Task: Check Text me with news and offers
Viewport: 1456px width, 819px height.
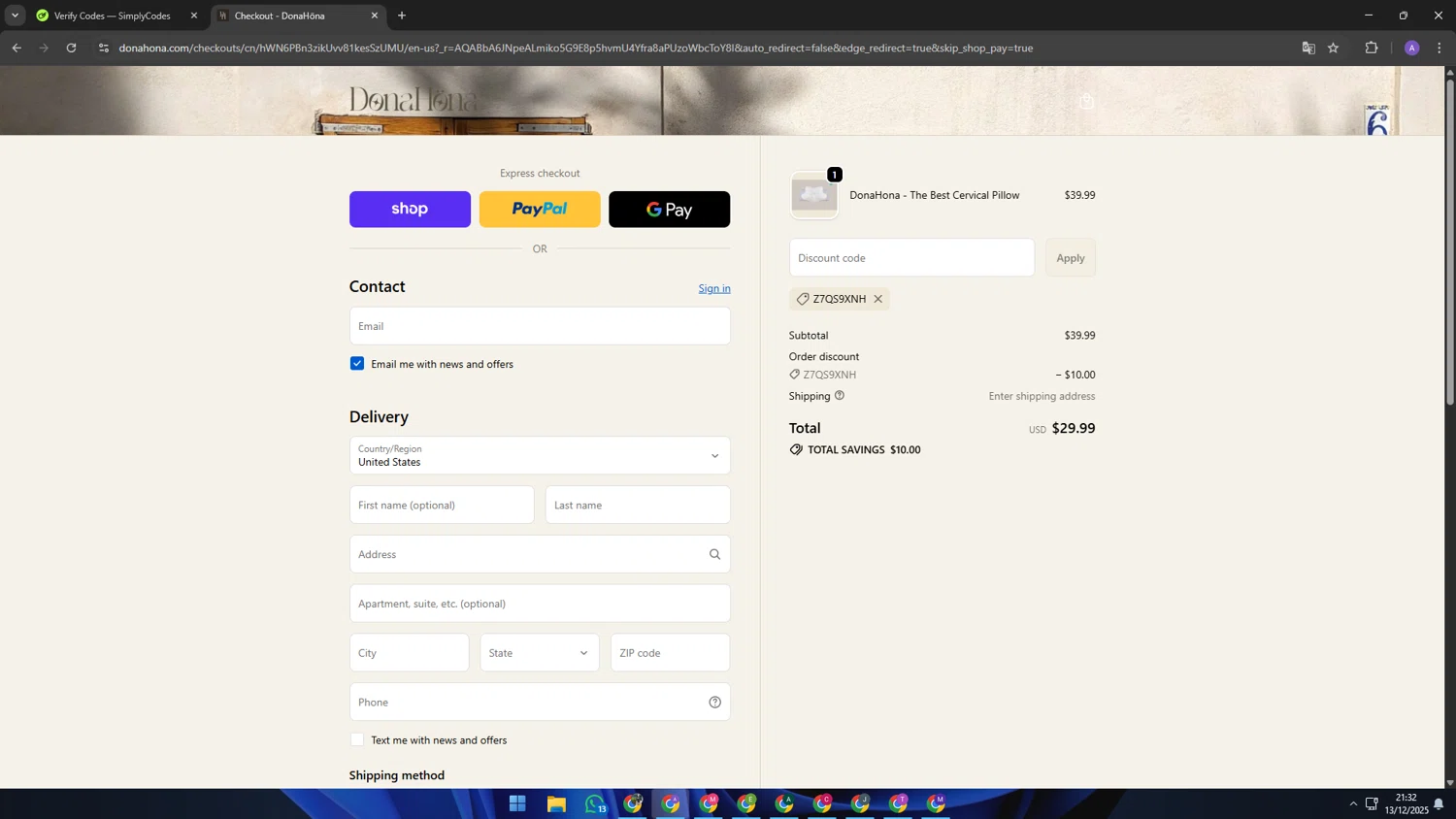Action: click(x=357, y=739)
